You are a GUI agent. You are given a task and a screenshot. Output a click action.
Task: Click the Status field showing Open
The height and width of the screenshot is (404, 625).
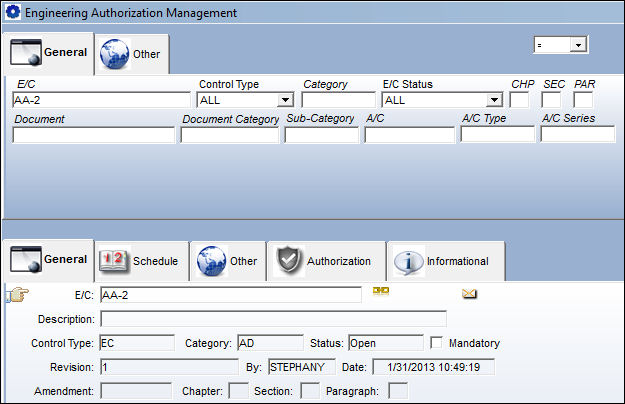pos(386,343)
